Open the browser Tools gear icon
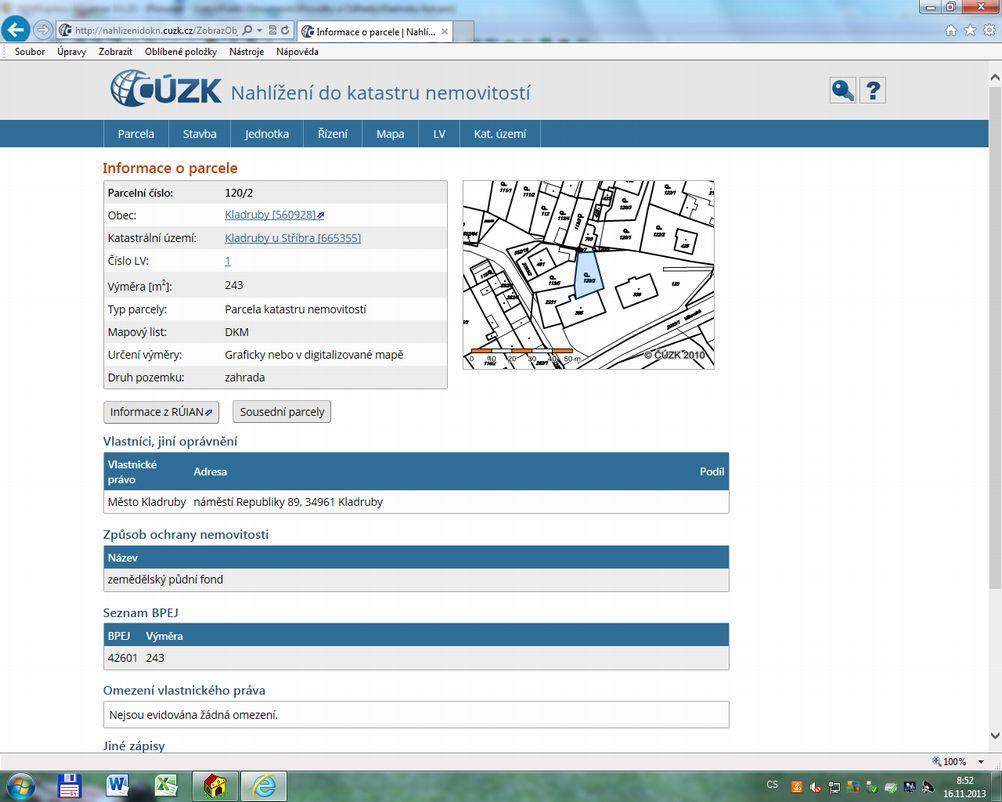 pos(989,30)
